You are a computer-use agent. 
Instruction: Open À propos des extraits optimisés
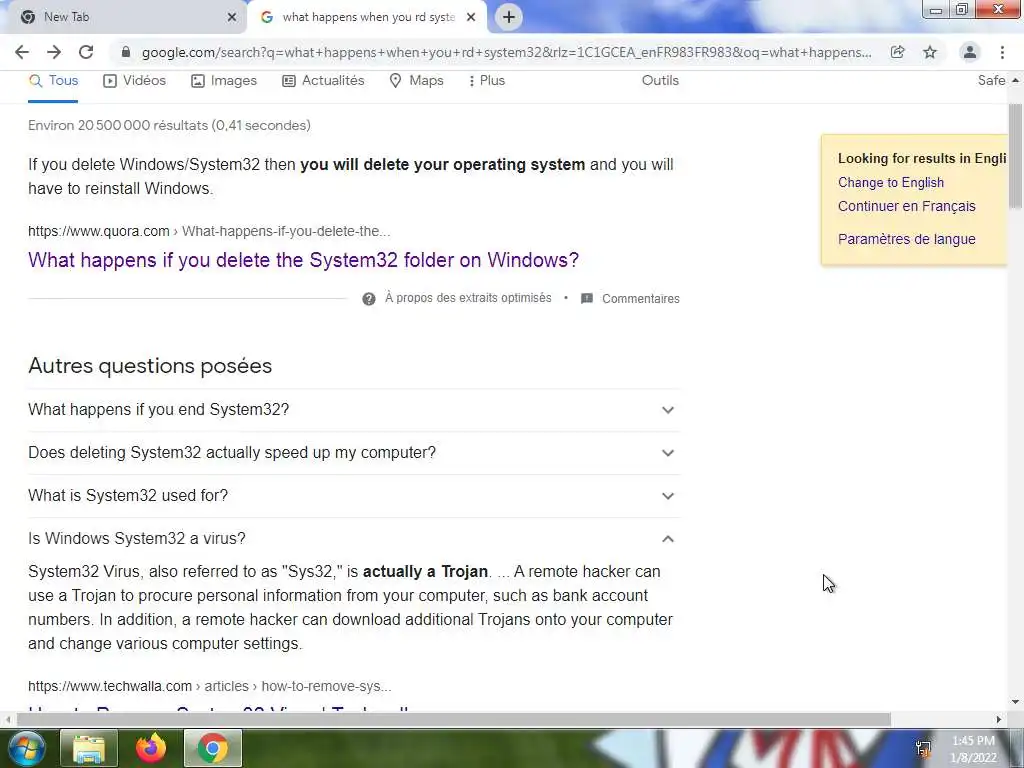[x=468, y=298]
